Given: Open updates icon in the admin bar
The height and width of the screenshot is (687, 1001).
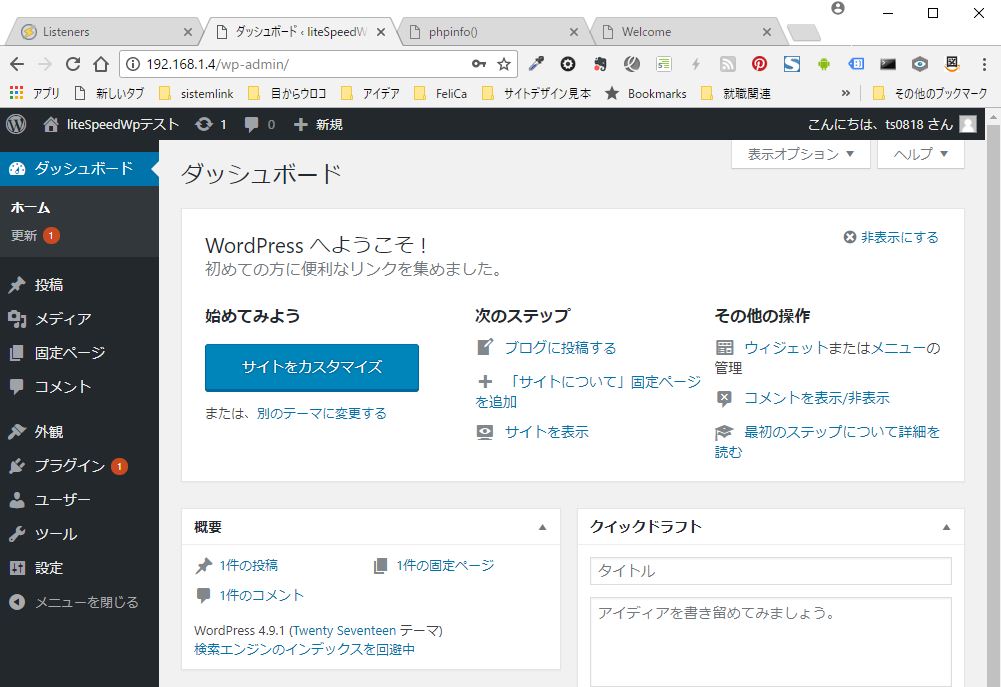Looking at the screenshot, I should (x=211, y=124).
